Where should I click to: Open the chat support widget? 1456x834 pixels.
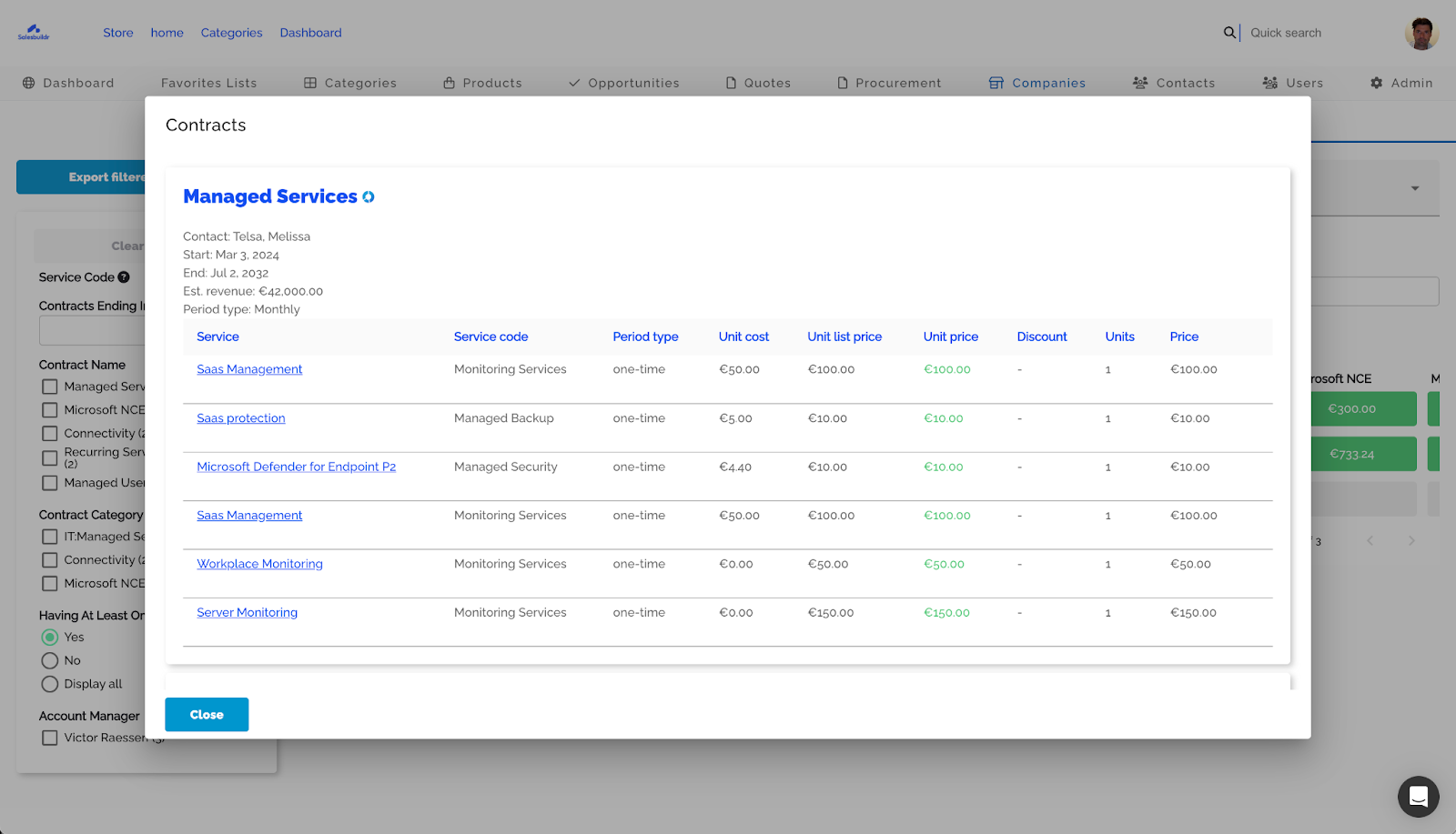tap(1418, 797)
